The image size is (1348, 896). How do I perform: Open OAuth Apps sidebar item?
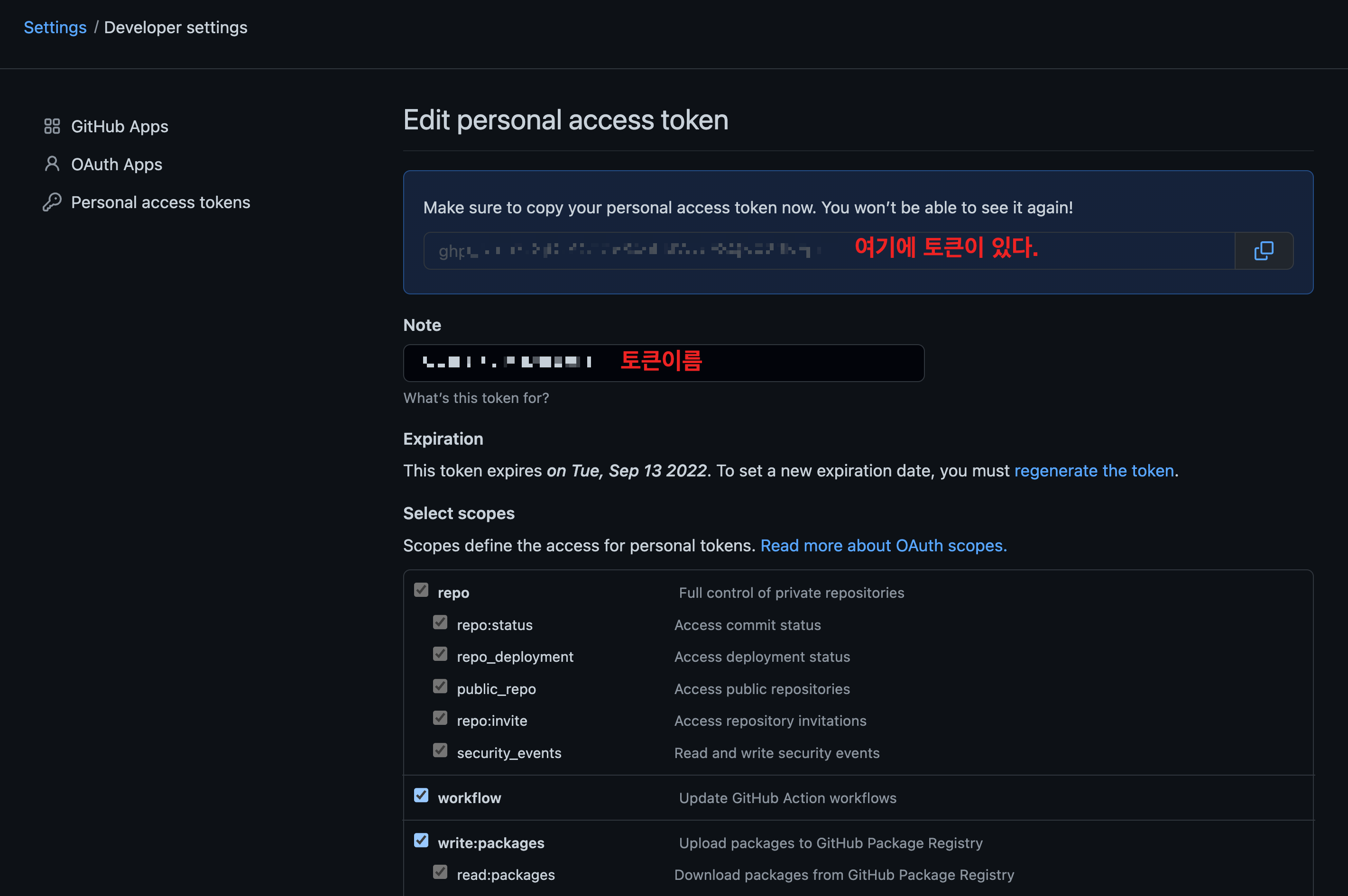(117, 165)
